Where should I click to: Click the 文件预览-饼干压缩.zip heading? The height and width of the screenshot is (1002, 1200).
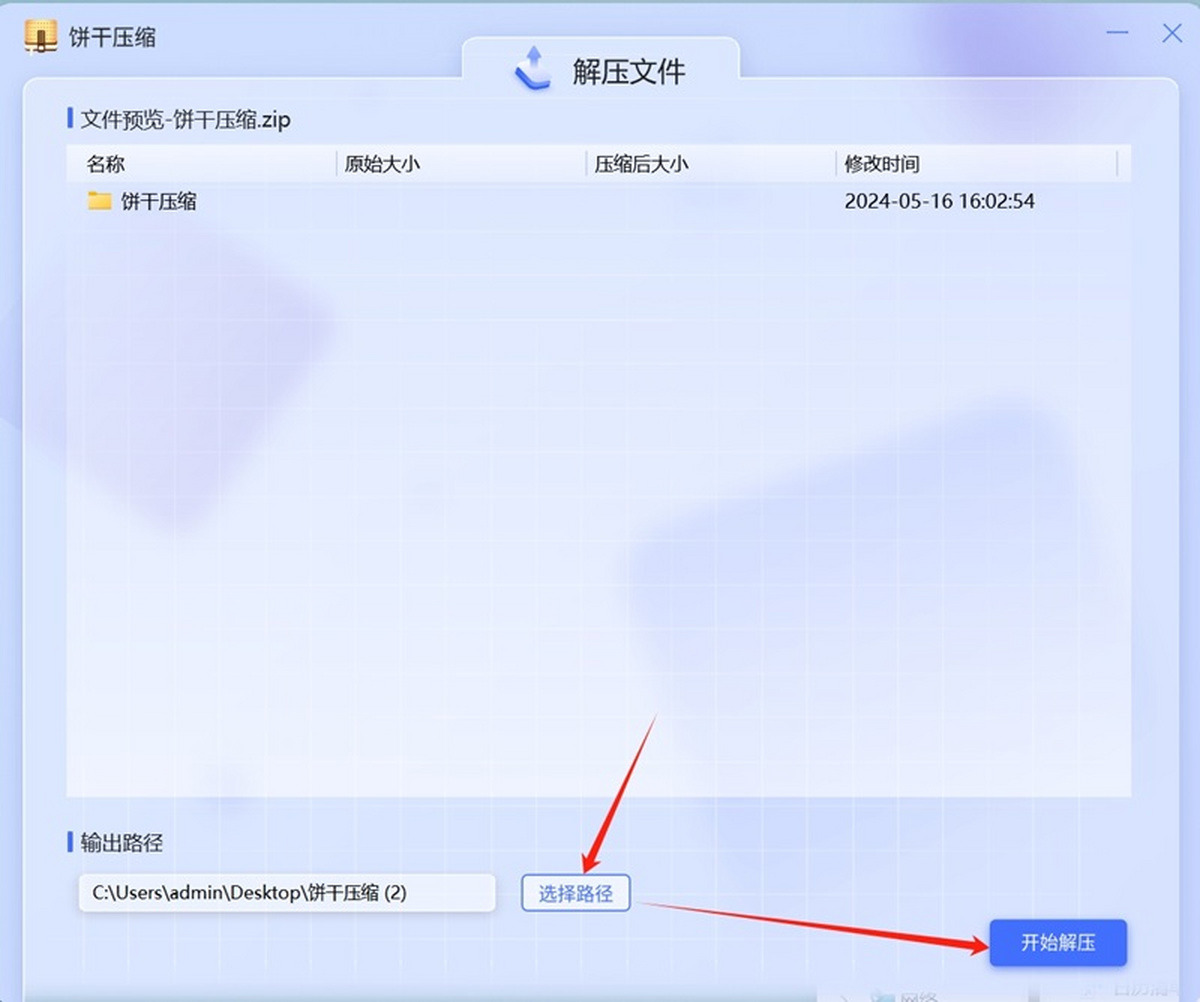[186, 121]
